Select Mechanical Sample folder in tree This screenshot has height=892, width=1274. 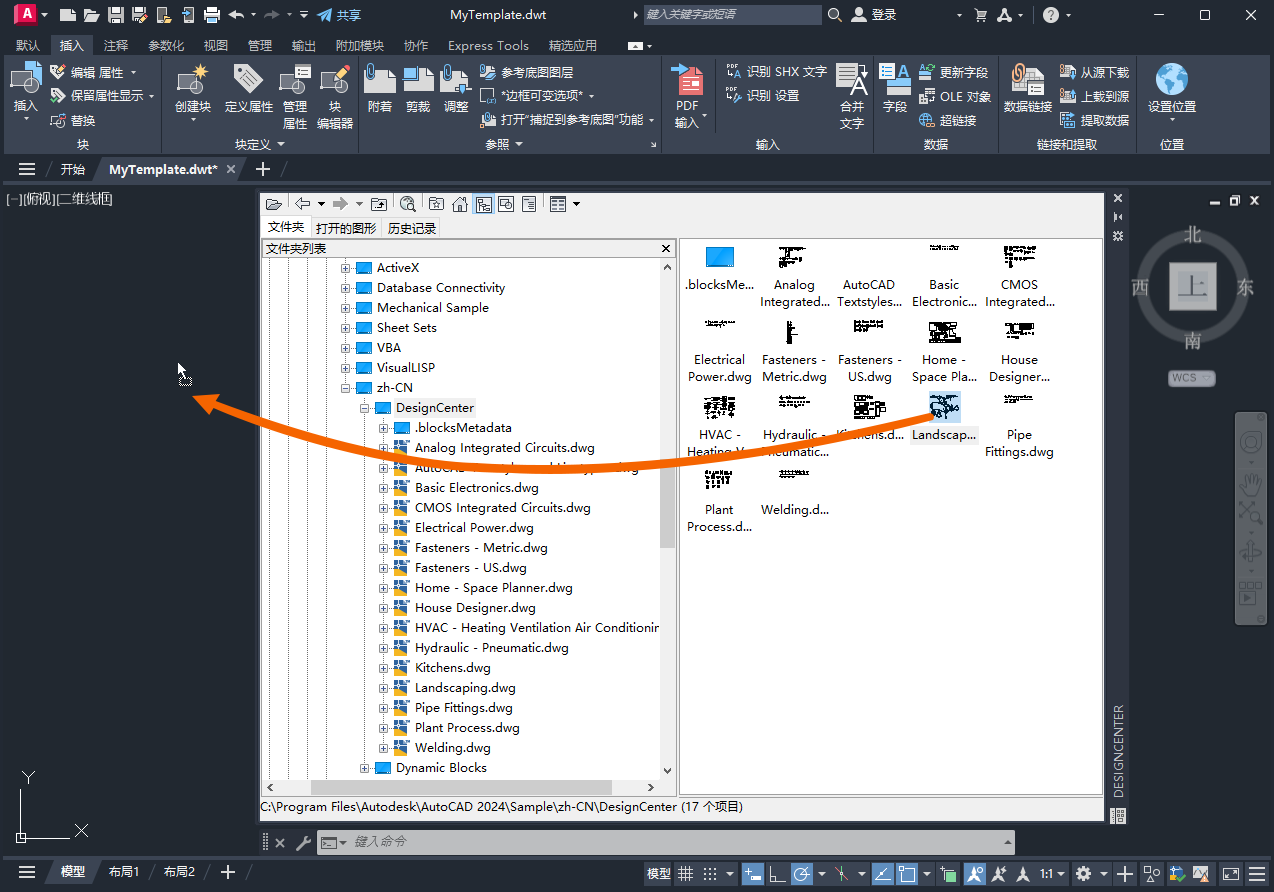(x=432, y=308)
